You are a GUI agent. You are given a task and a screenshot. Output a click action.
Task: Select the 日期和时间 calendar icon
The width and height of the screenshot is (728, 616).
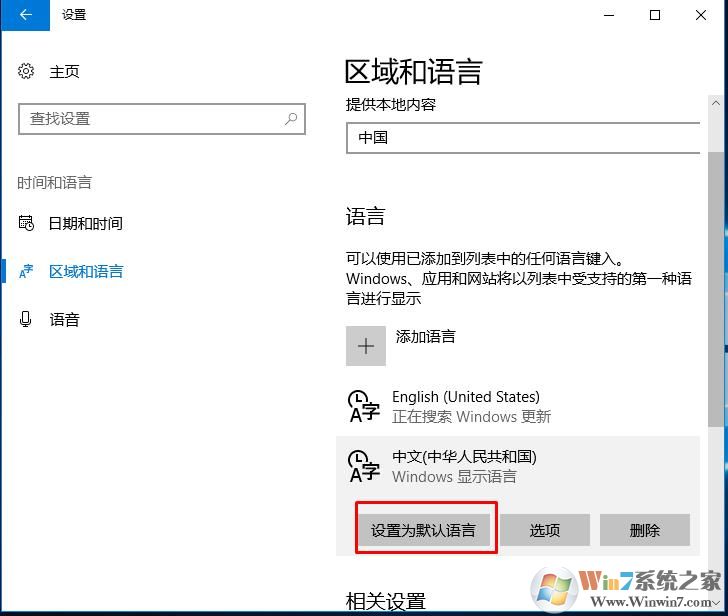point(26,223)
